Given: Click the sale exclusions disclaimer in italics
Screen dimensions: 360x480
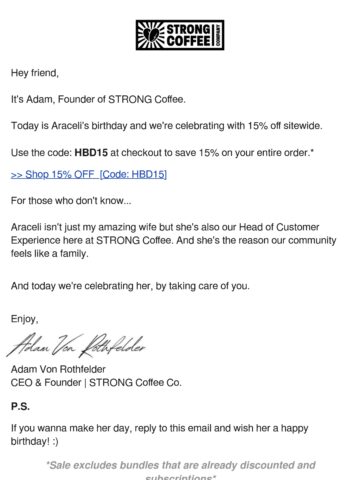Looking at the screenshot, I should point(180,471).
